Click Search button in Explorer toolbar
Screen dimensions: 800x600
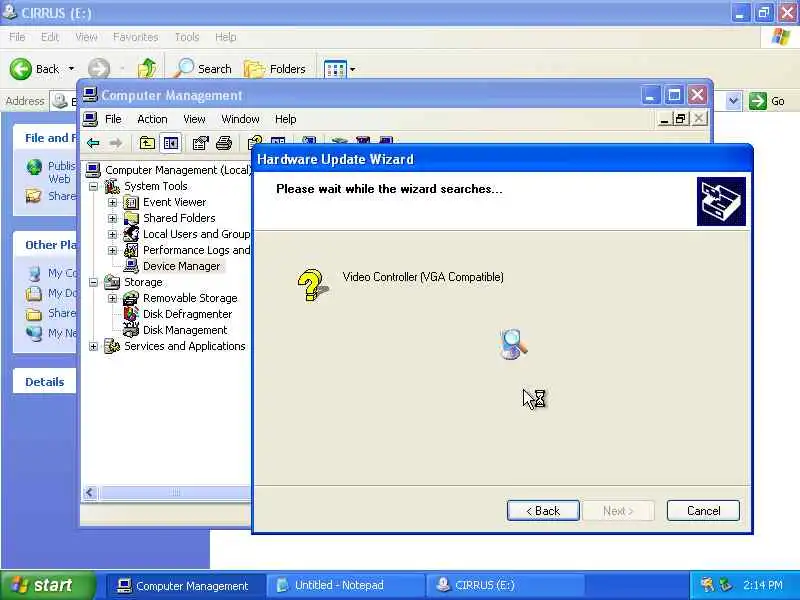[x=203, y=69]
